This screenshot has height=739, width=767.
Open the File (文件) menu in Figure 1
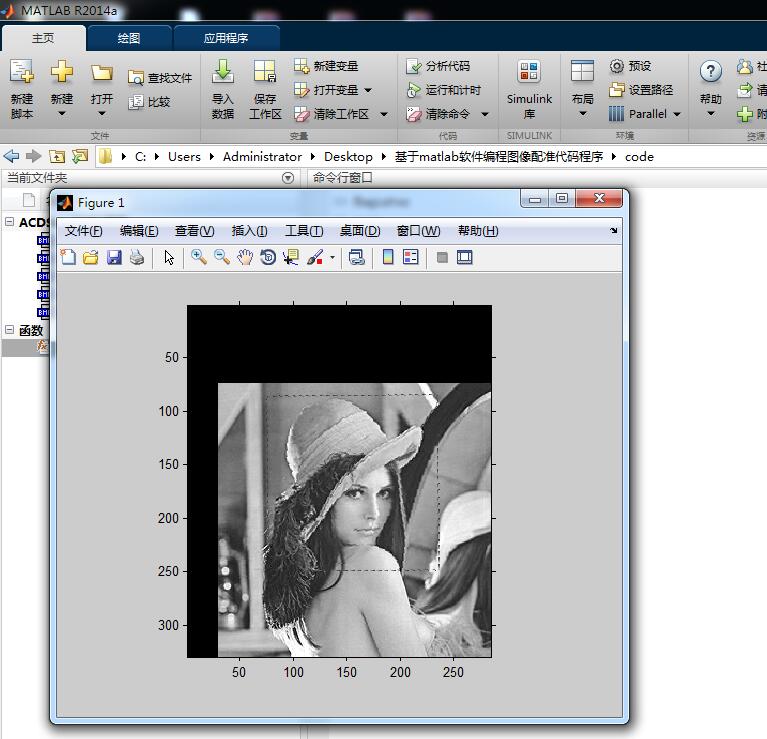coord(84,231)
